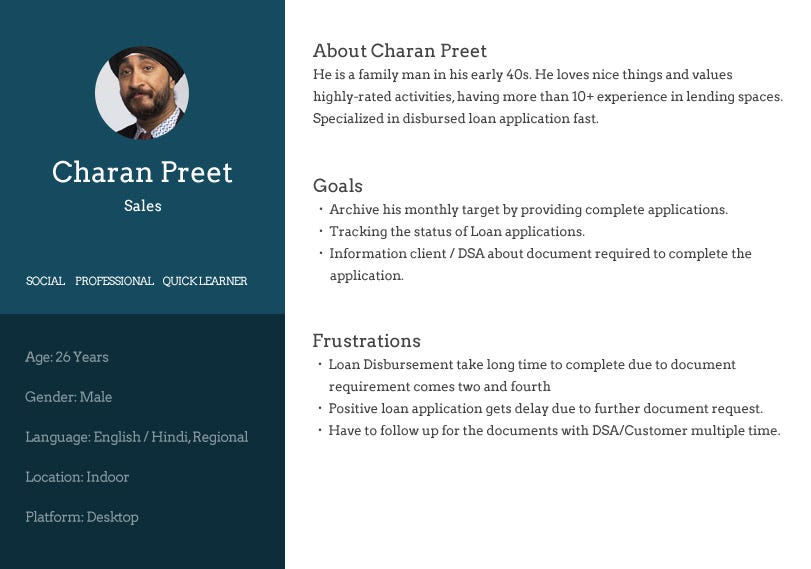811x569 pixels.
Task: Click the Location: Indoor line
Action: (77, 477)
